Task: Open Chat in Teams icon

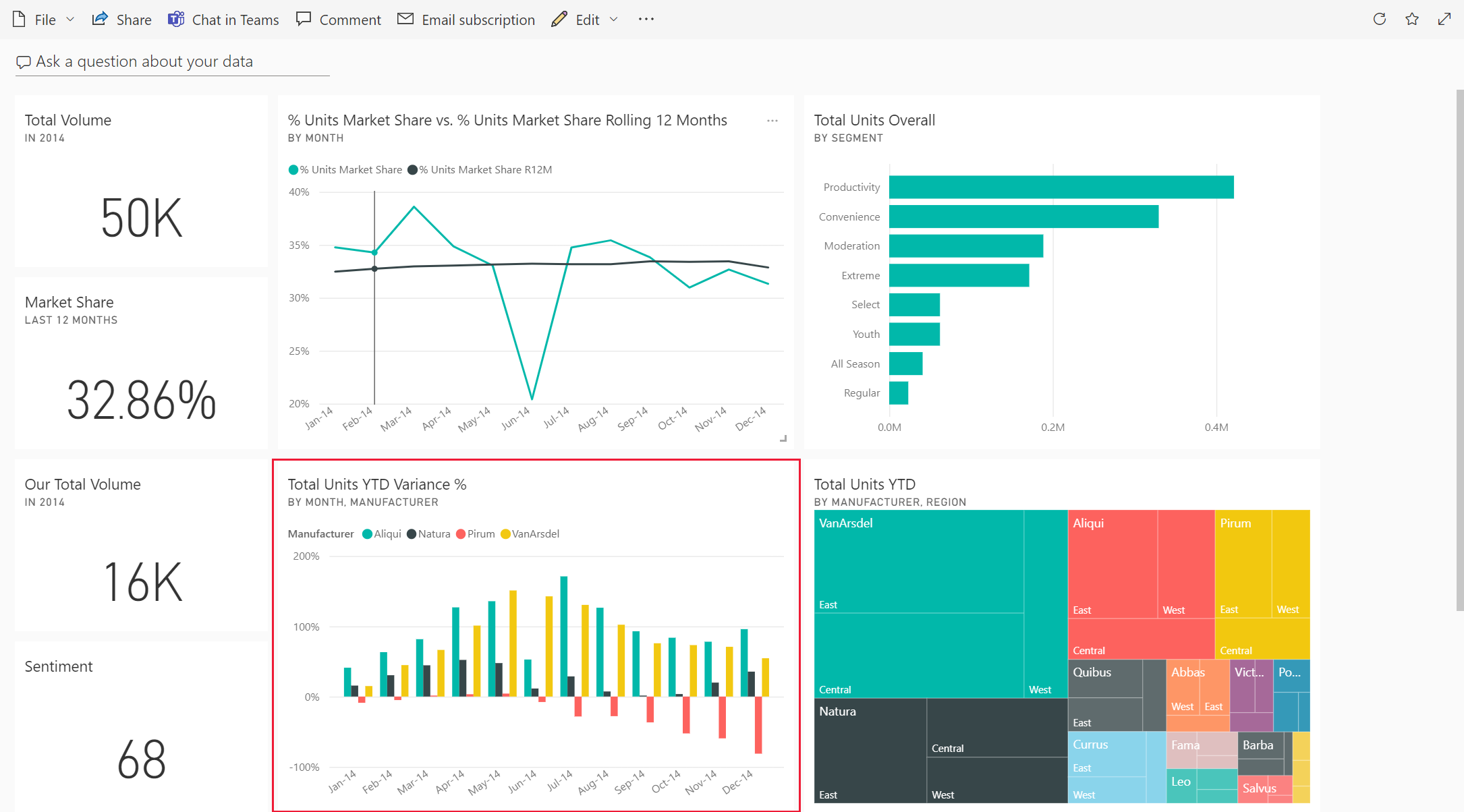Action: [x=176, y=18]
